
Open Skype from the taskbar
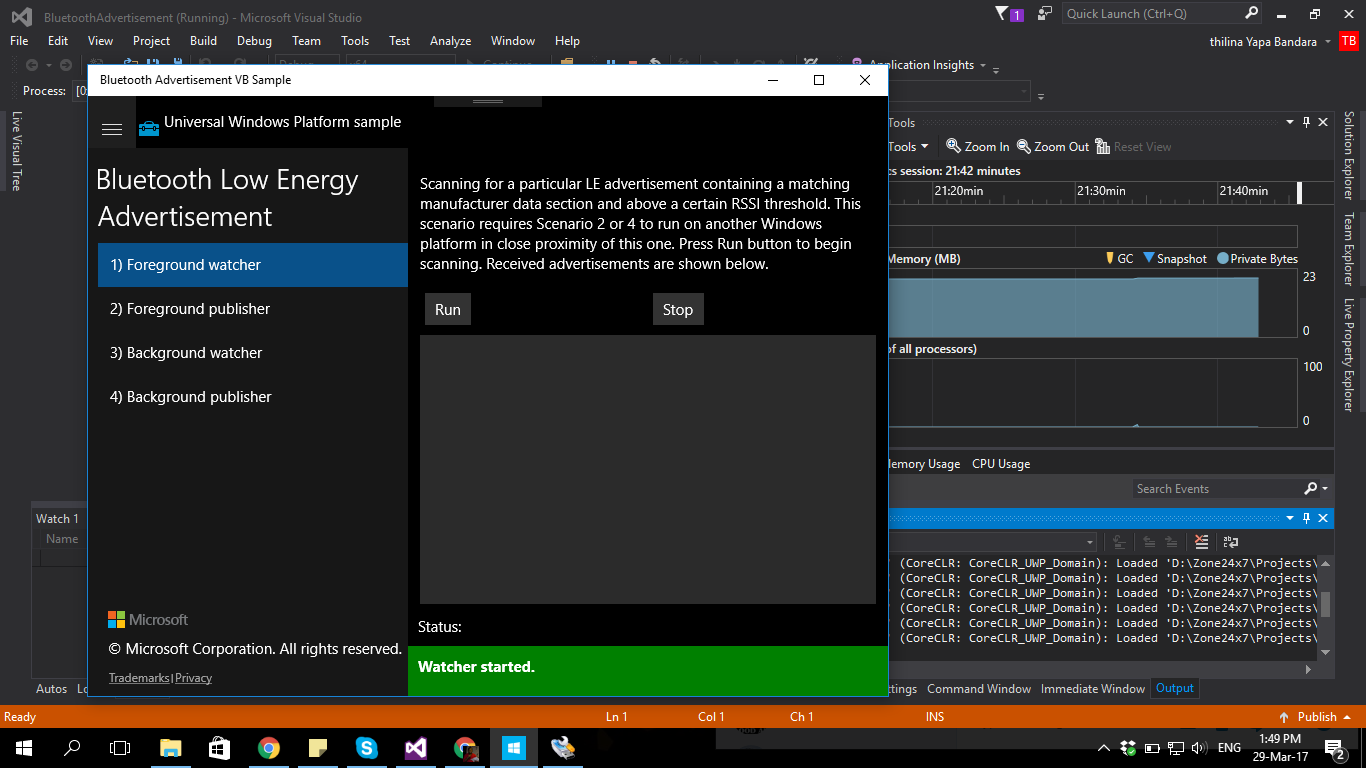click(366, 747)
